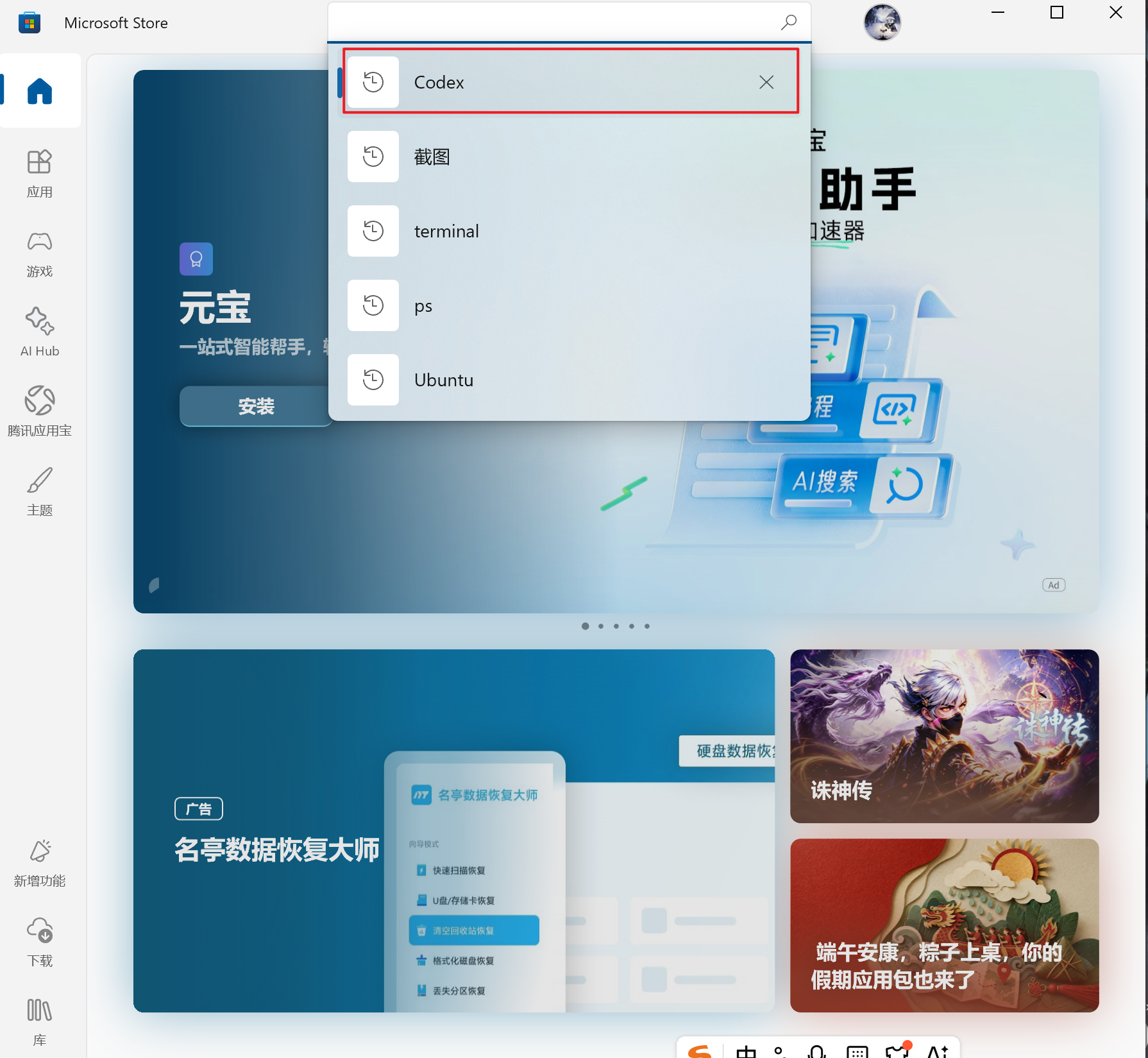Toggle Chinese 中 input mode in IME bar

(x=746, y=1051)
